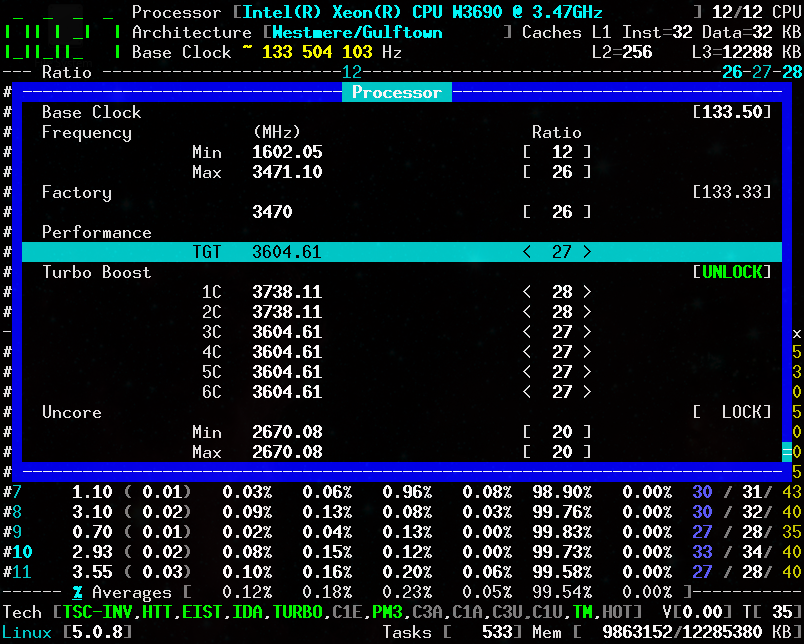This screenshot has width=804, height=644.
Task: Click the Processor window title
Action: (x=397, y=92)
